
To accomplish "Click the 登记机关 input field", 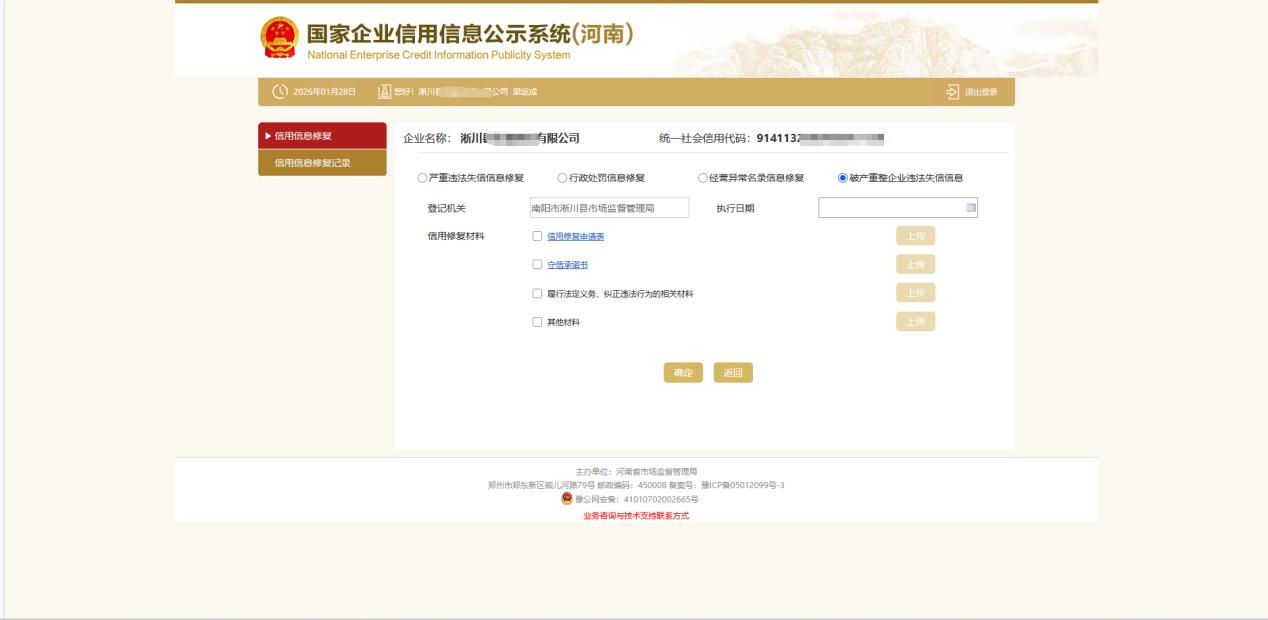I will tap(609, 208).
